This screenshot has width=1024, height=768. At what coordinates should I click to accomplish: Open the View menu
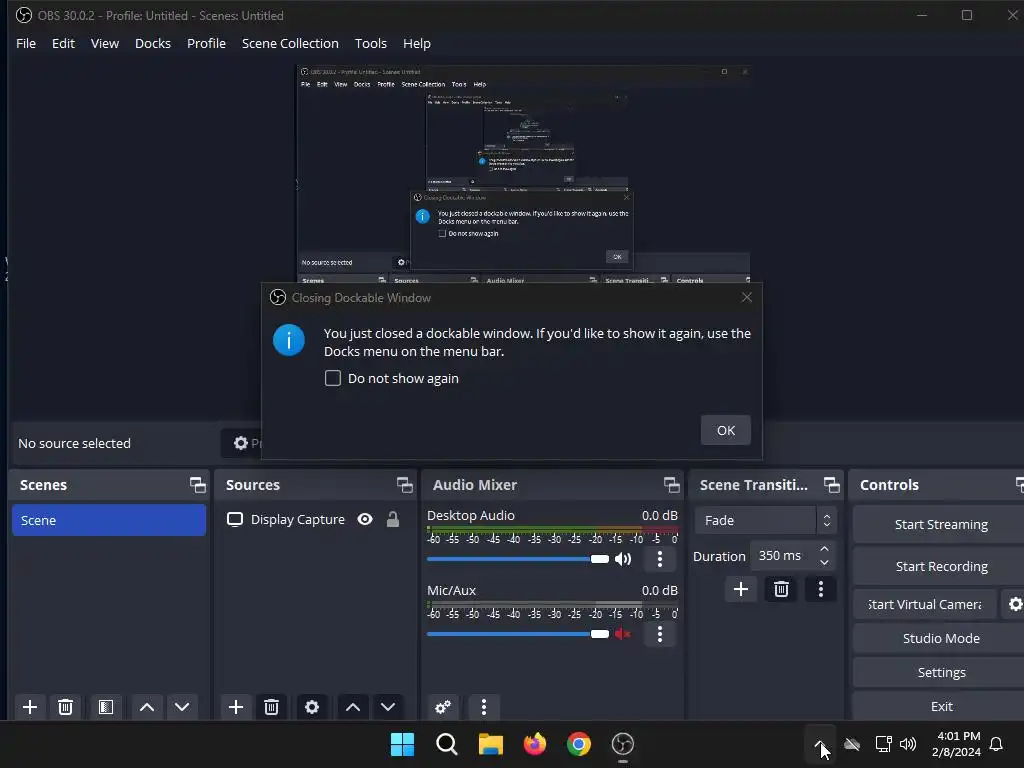tap(104, 43)
